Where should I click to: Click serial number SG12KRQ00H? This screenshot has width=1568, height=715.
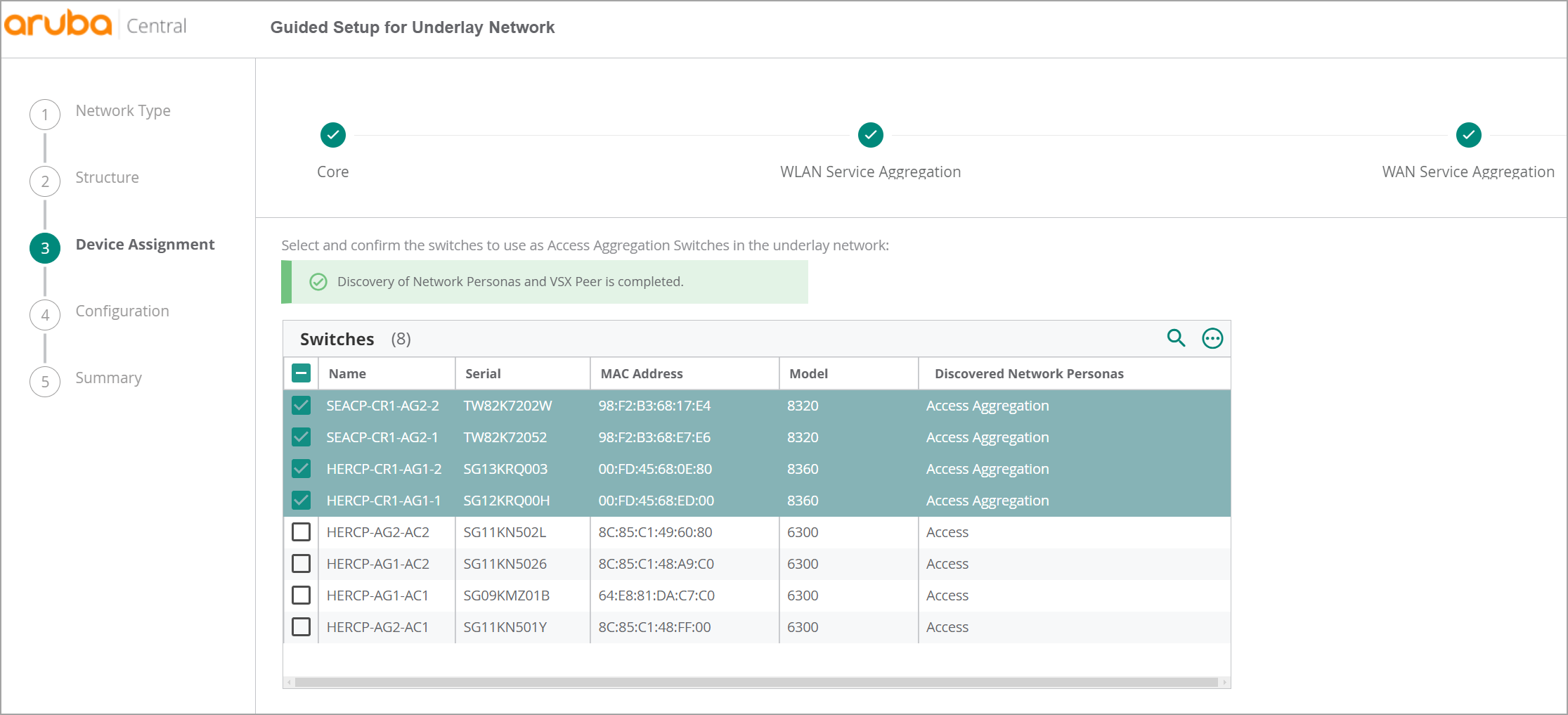pyautogui.click(x=506, y=501)
